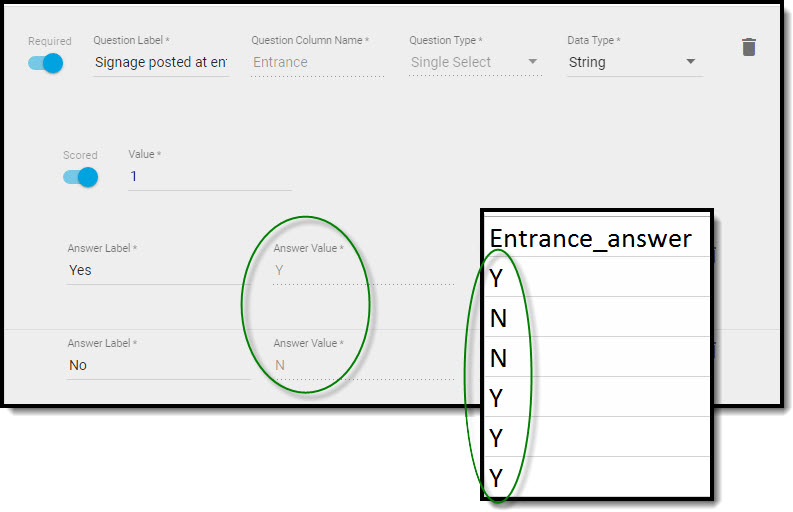Edit the Question Label field
The height and width of the screenshot is (512, 793).
(x=161, y=62)
